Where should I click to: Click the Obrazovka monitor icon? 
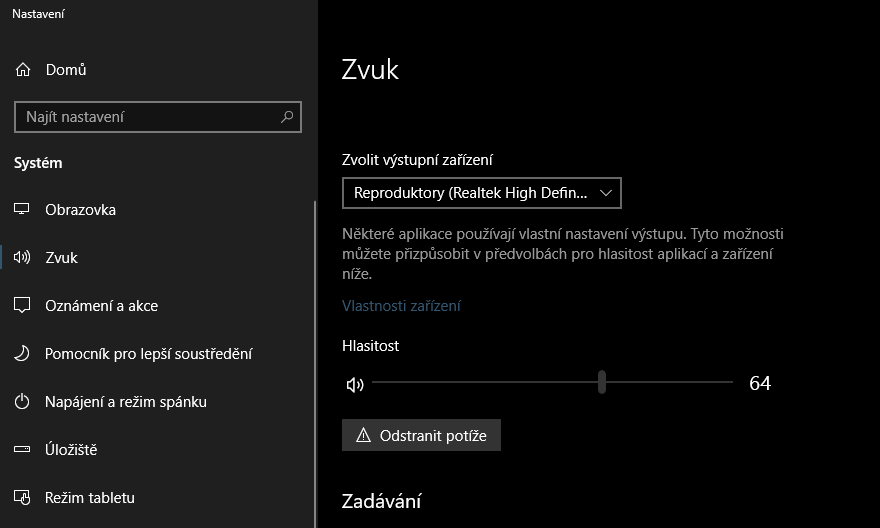(x=22, y=210)
